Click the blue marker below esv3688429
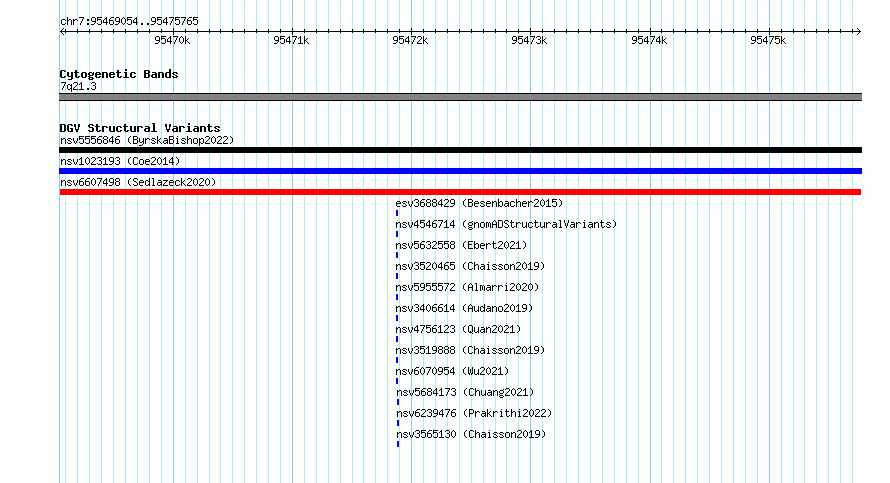Screen dimensions: 890x483 point(397,213)
